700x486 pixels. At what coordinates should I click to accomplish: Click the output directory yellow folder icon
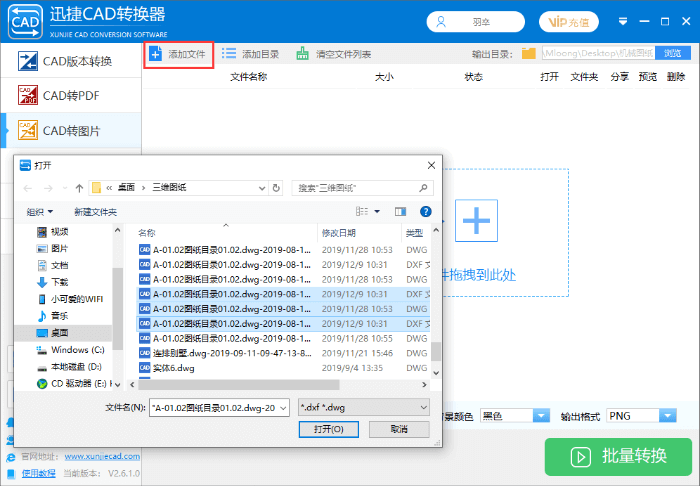point(529,54)
